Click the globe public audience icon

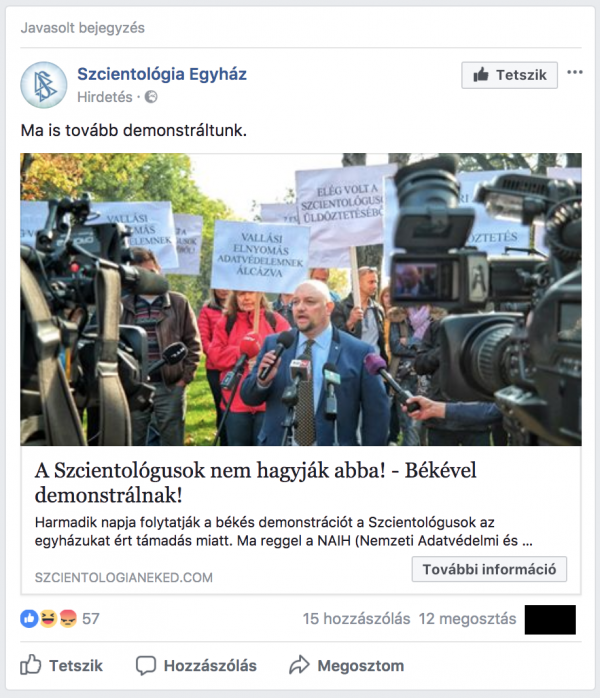151,97
